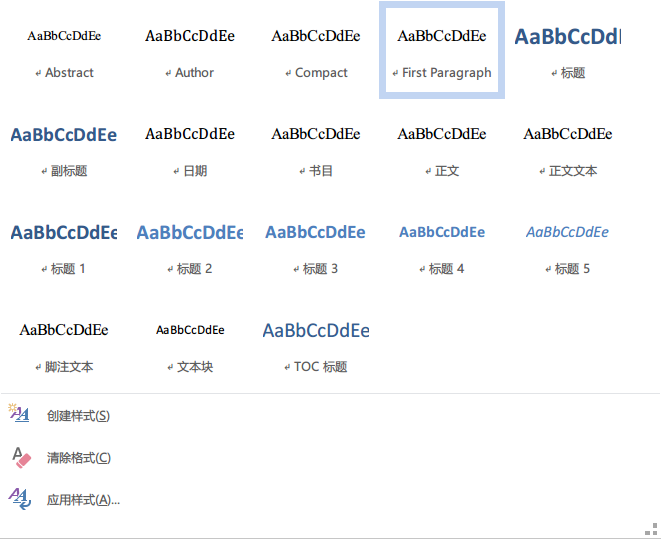Click the Clear Formatting (清除格式) eraser icon
This screenshot has width=661, height=539.
click(21, 457)
